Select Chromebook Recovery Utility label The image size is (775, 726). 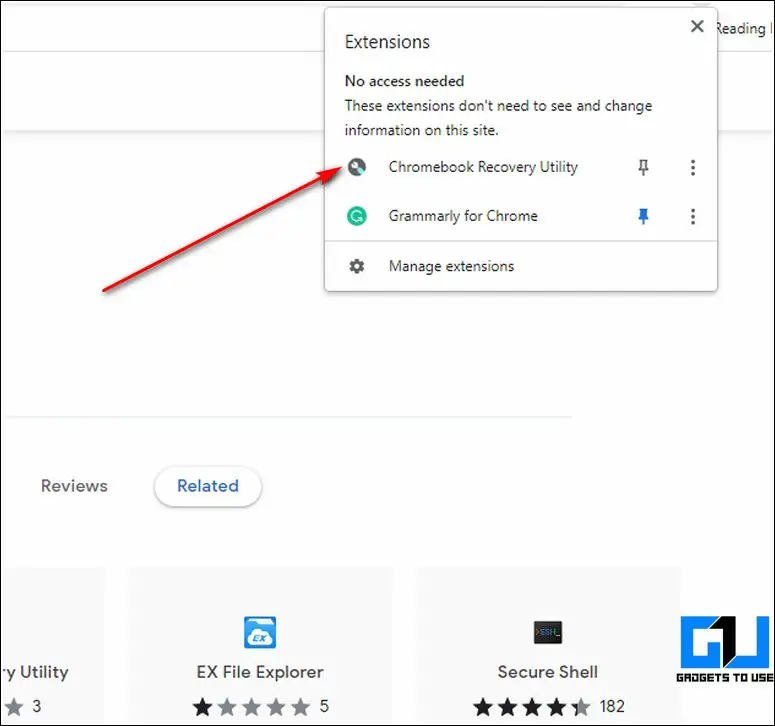point(483,167)
